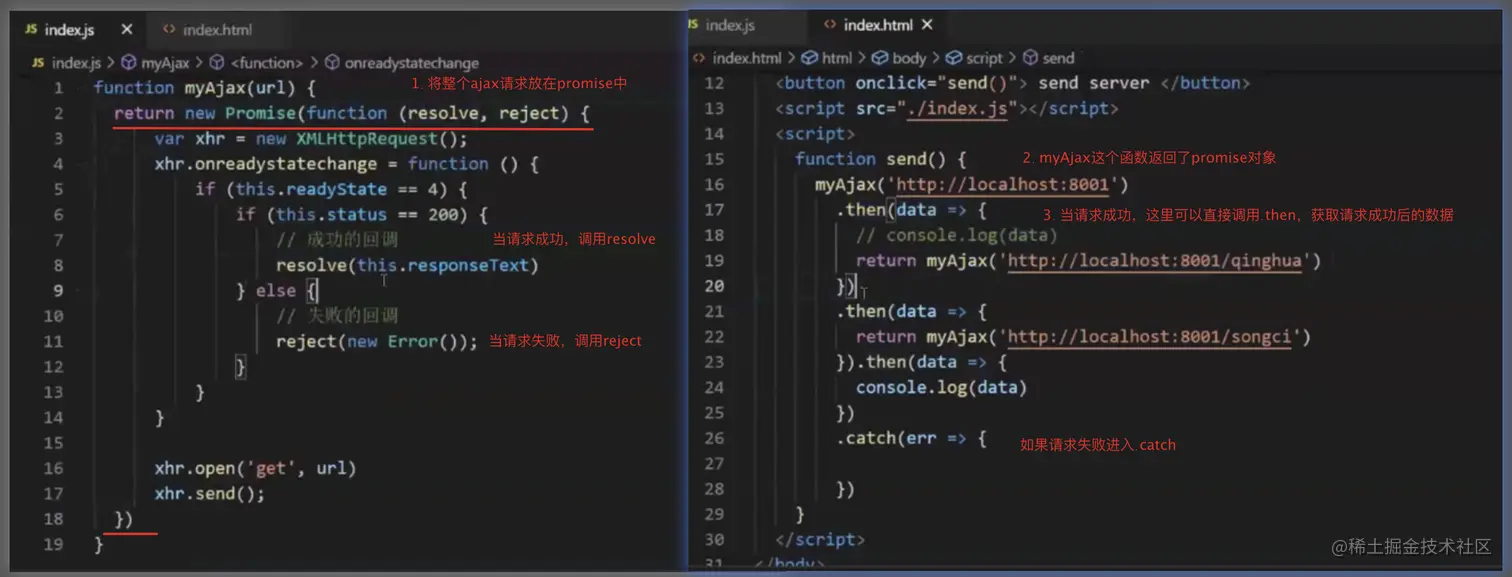Select line number 9 in left gutter
The height and width of the screenshot is (577, 1512).
(57, 291)
